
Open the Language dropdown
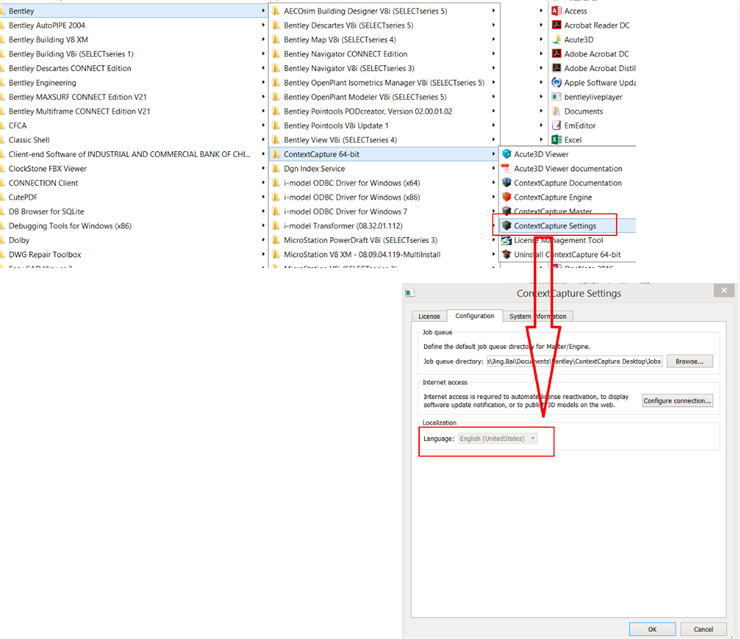point(497,438)
